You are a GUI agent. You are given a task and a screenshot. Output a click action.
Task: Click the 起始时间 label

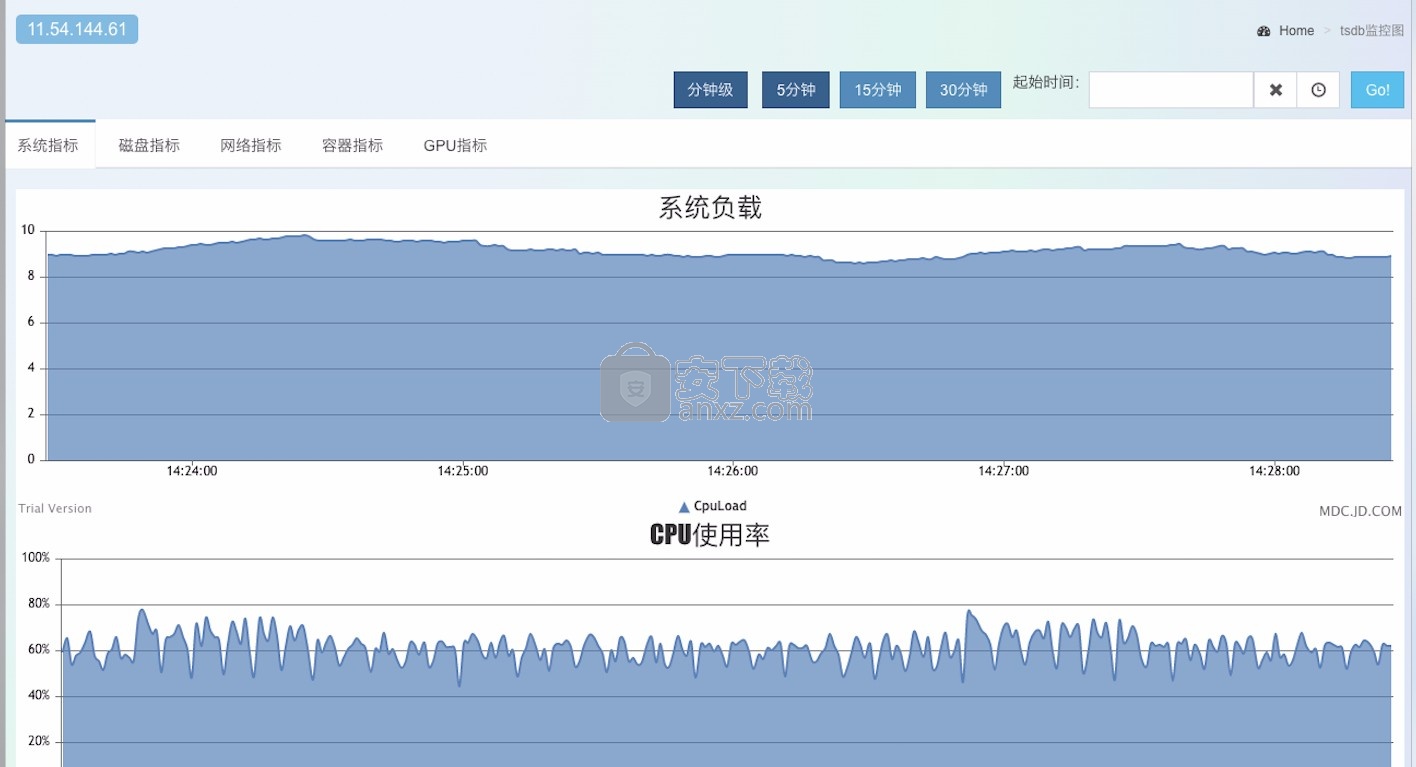click(x=1046, y=82)
